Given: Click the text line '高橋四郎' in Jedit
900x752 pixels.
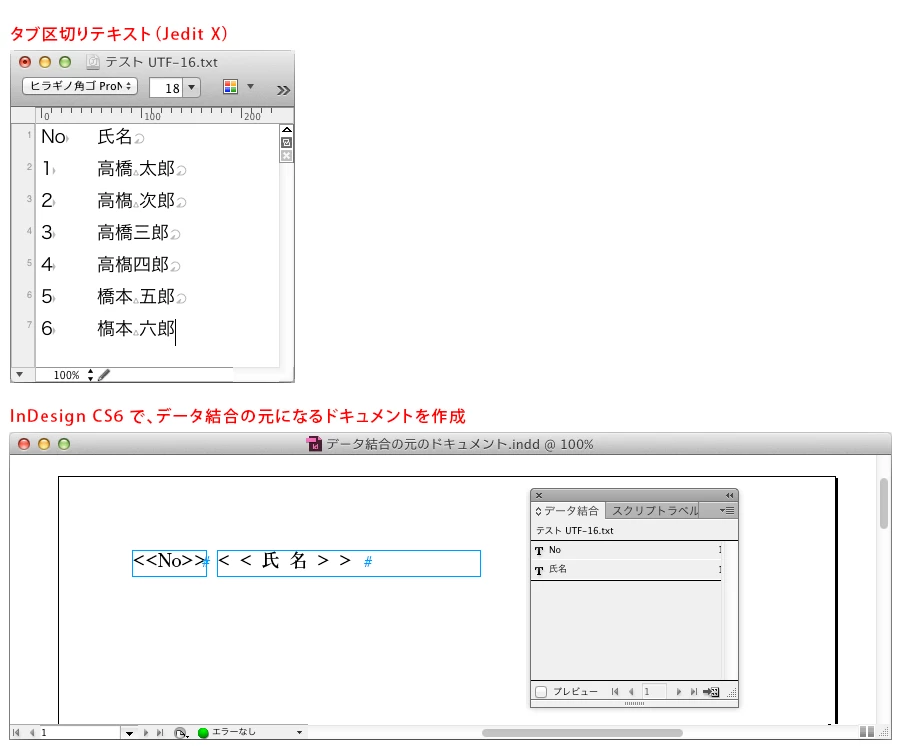Looking at the screenshot, I should coord(133,265).
